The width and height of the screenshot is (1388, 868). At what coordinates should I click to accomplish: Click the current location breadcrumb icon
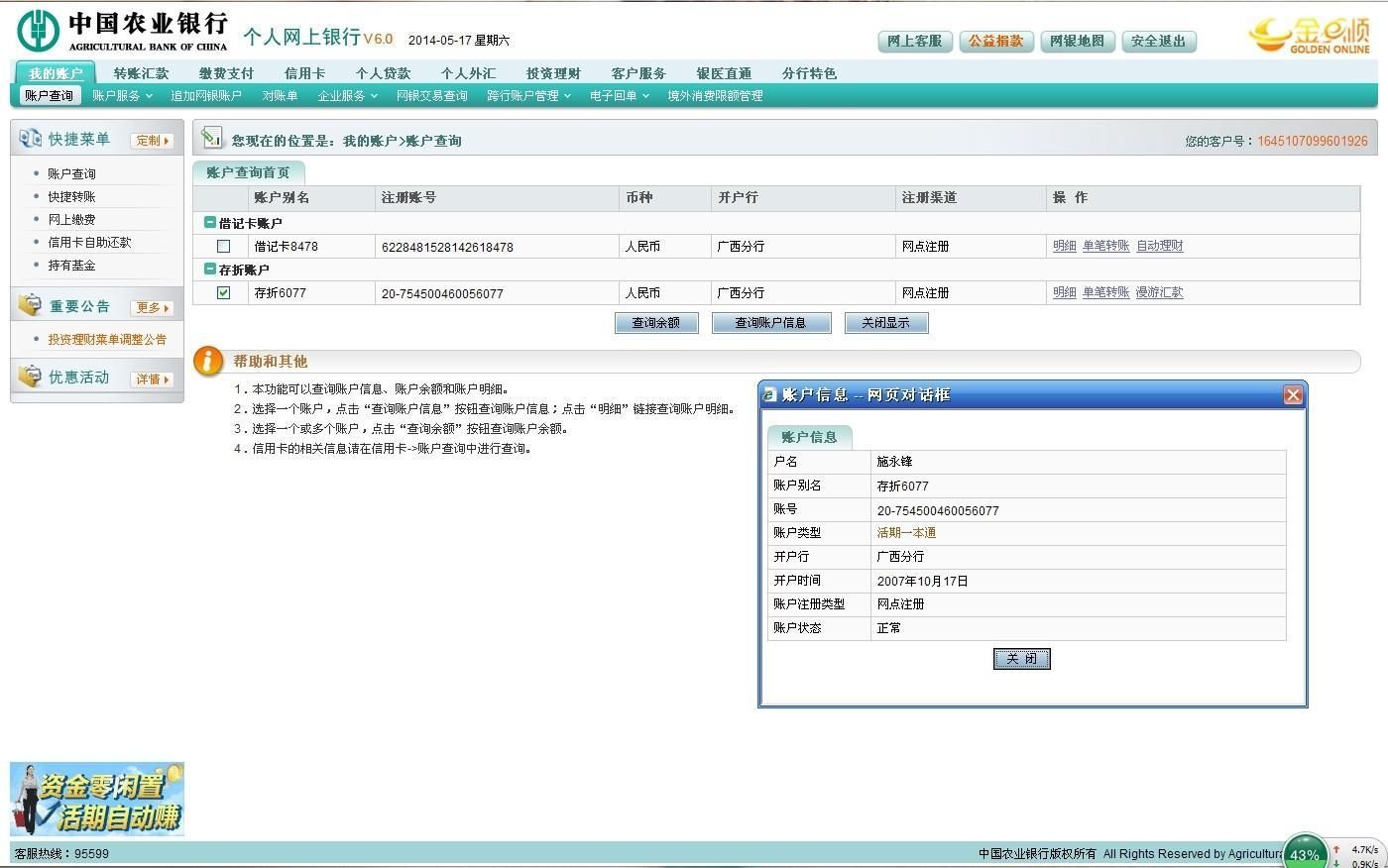[211, 138]
